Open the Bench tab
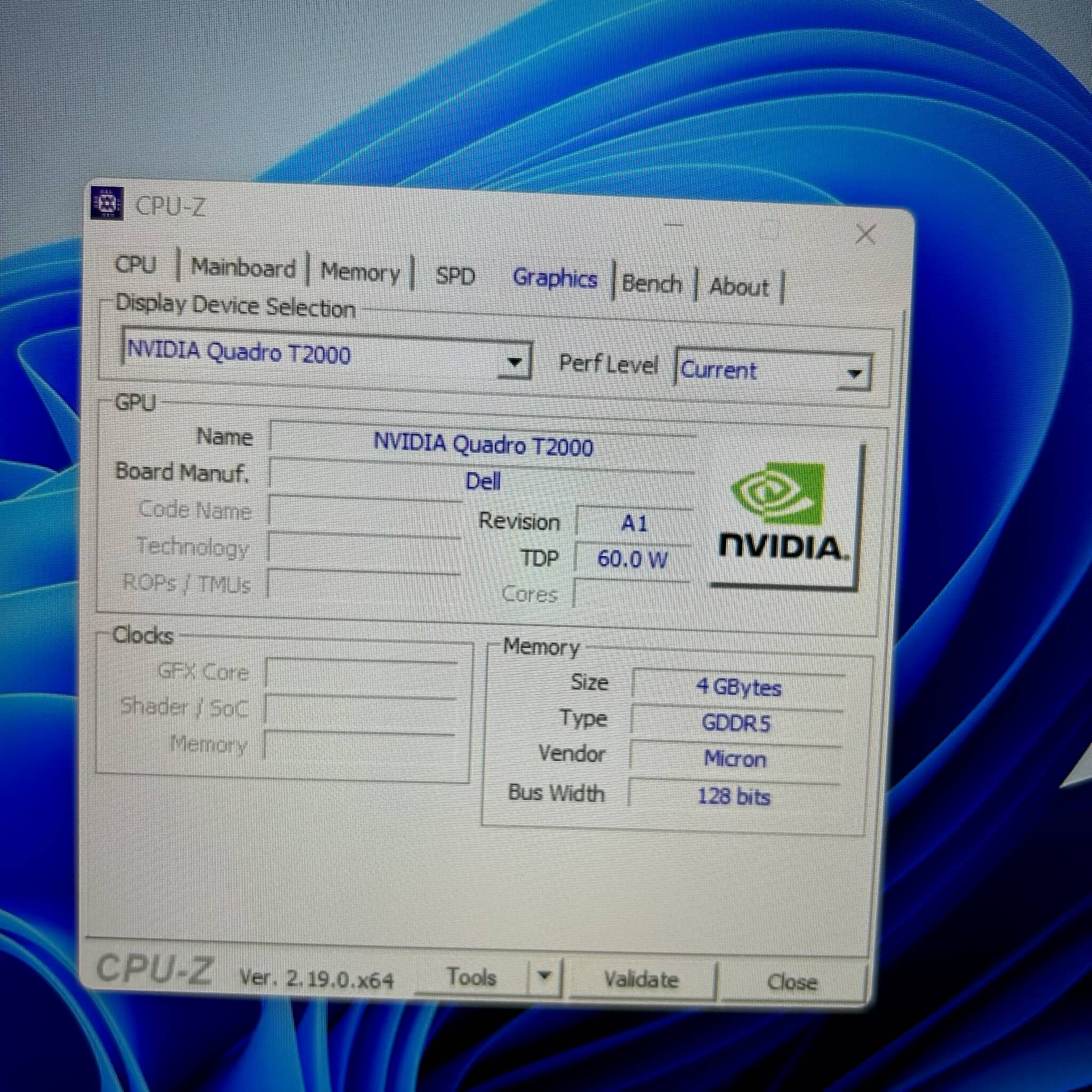The height and width of the screenshot is (1092, 1092). pos(652,283)
